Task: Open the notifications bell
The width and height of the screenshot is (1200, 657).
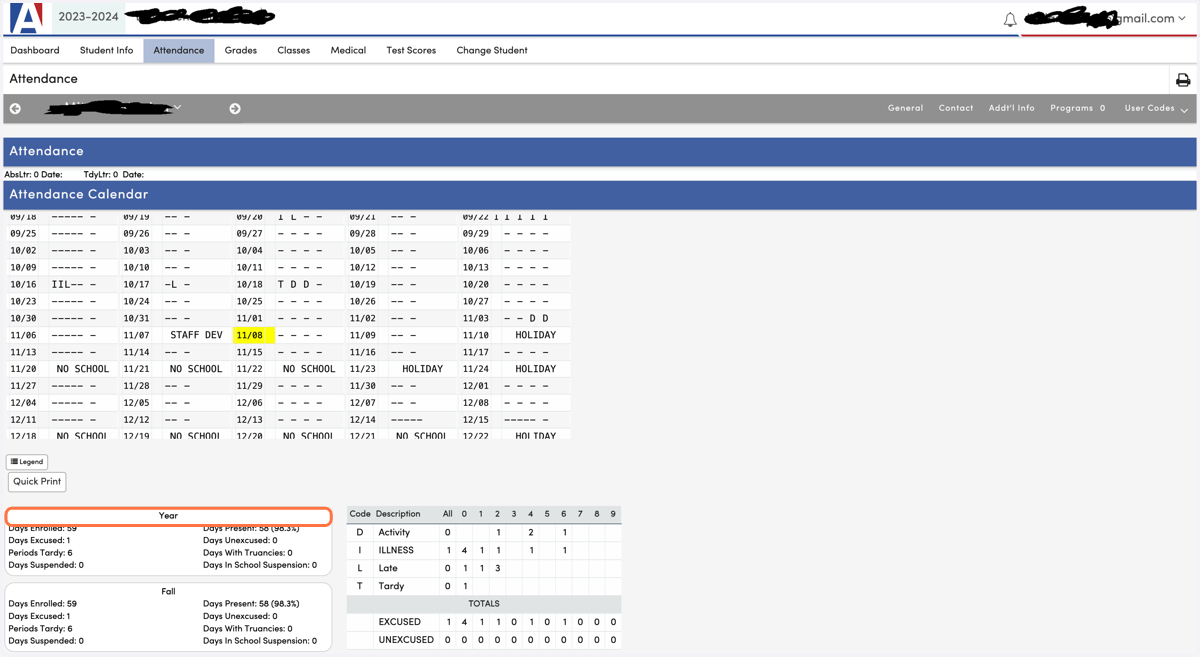Action: 1010,19
